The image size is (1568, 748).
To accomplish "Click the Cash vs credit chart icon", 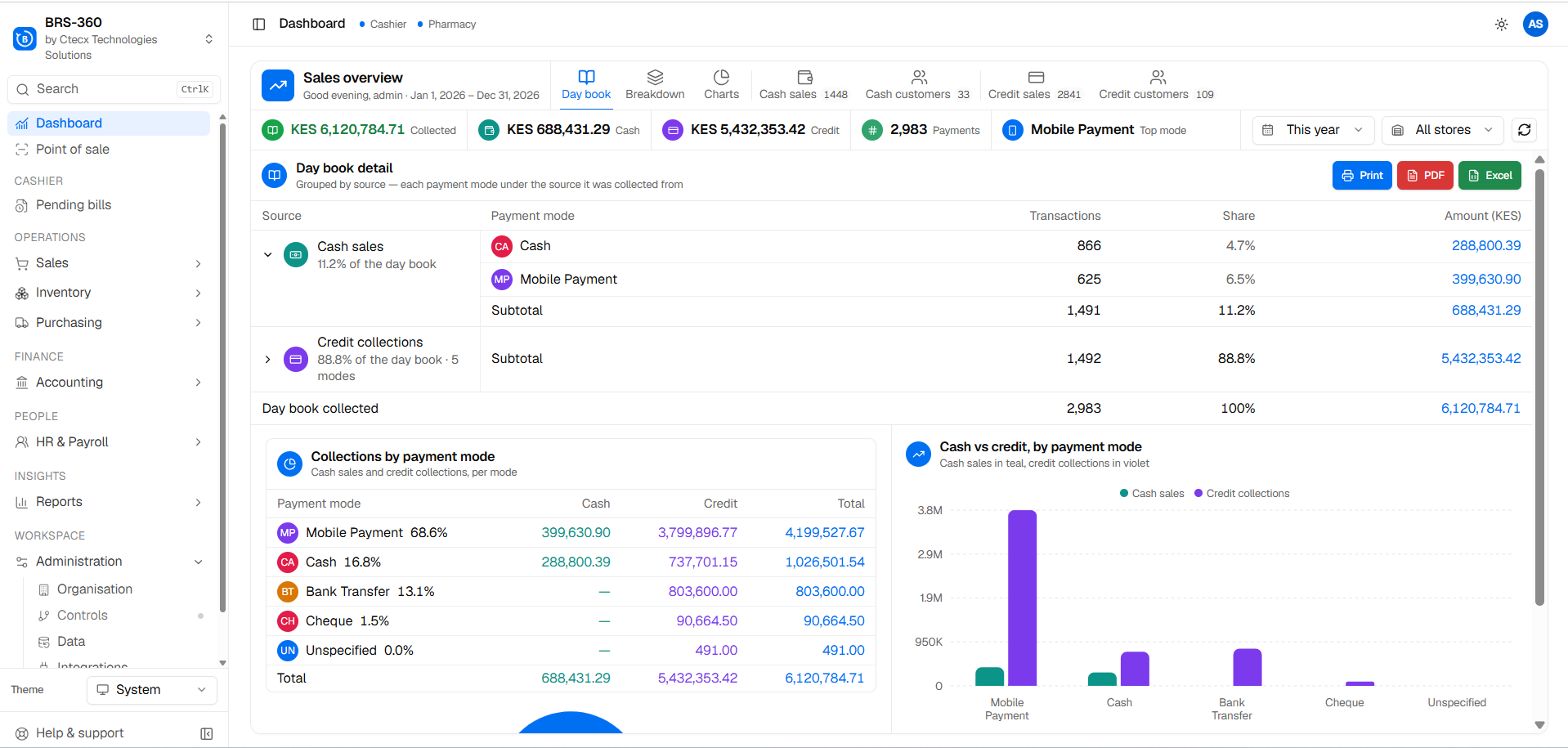I will coord(919,455).
